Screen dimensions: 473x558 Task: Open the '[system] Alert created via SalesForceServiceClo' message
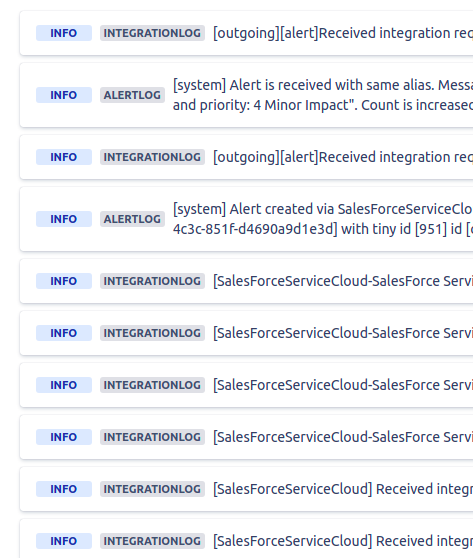[x=323, y=209]
